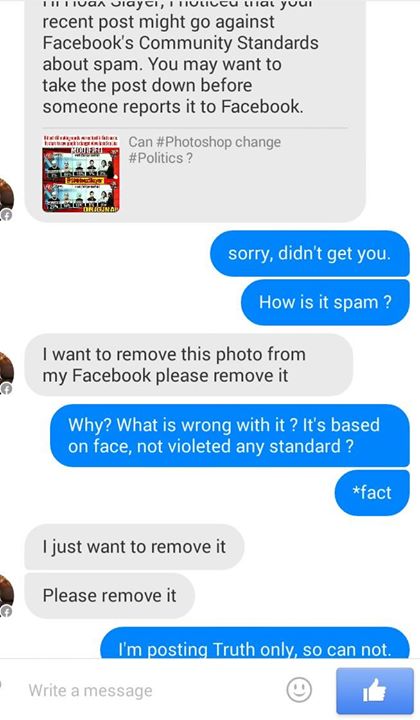
Task: Focus the 'Write a message' field
Action: click(x=151, y=690)
